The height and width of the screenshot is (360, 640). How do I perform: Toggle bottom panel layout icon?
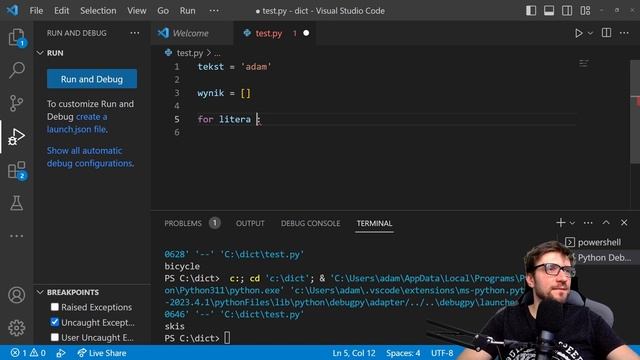coord(549,11)
